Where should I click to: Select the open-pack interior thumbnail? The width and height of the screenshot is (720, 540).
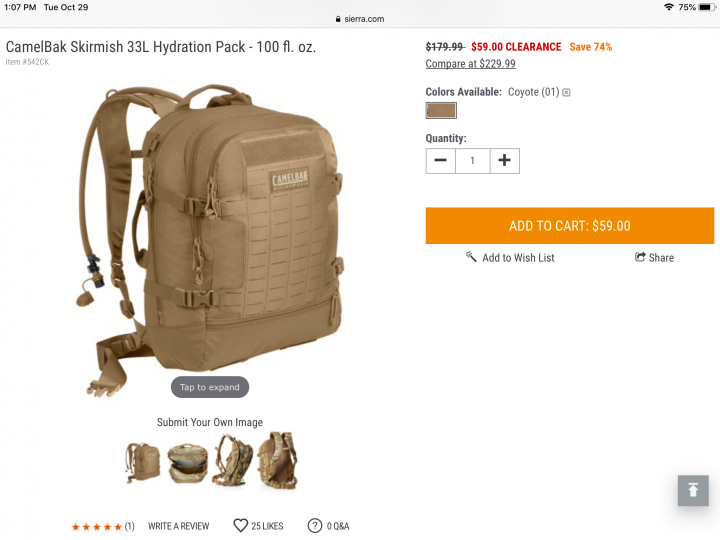187,463
